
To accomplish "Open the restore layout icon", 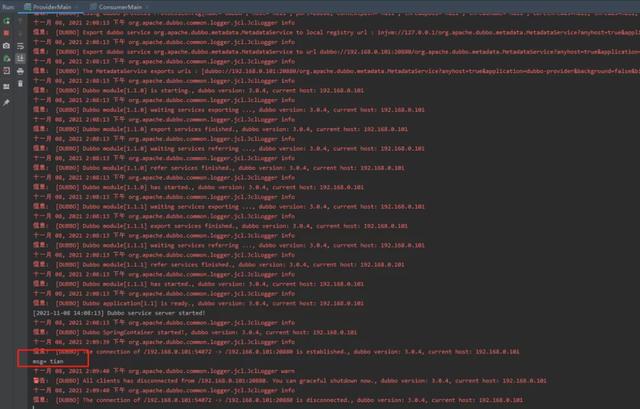I will 7,87.
